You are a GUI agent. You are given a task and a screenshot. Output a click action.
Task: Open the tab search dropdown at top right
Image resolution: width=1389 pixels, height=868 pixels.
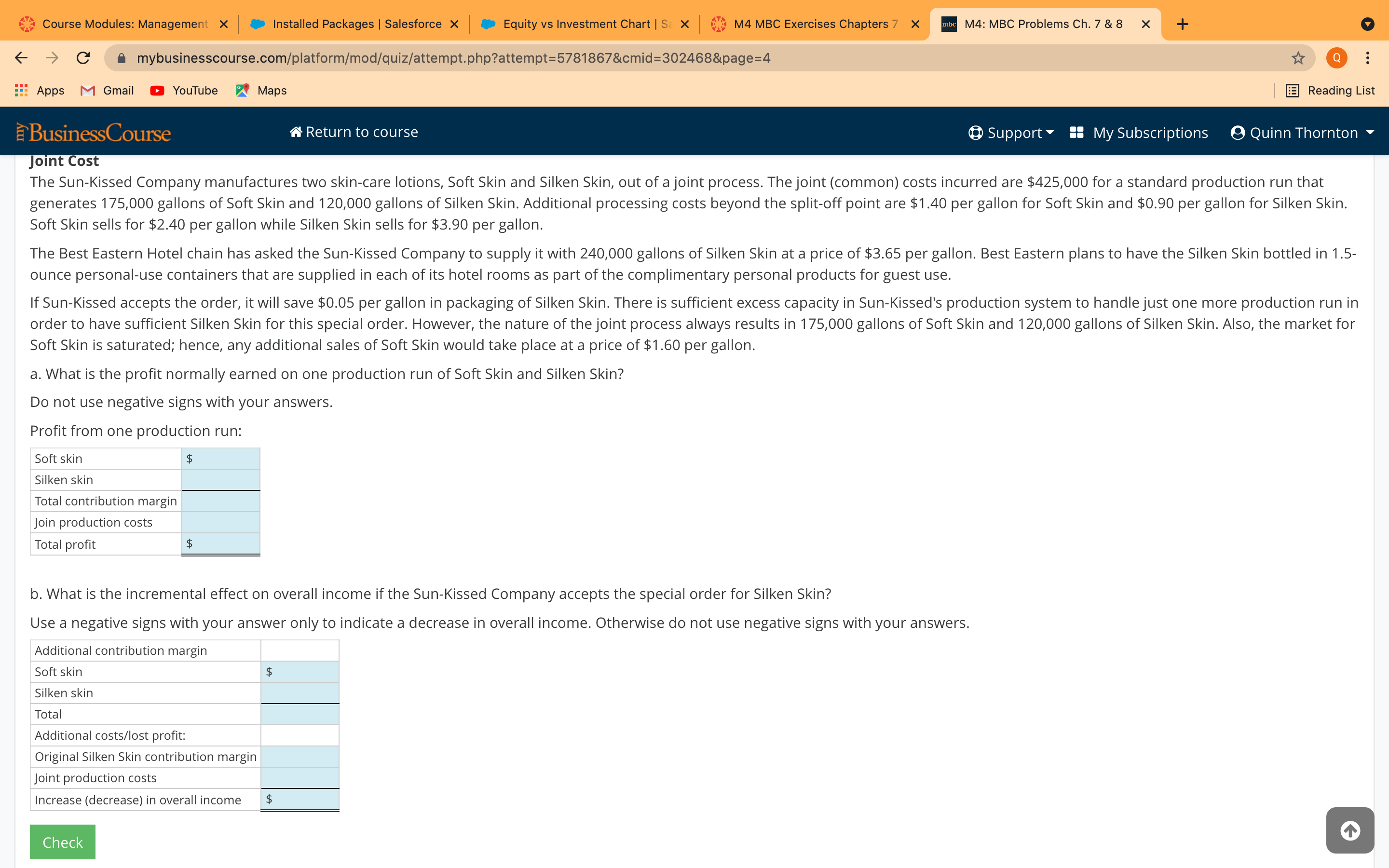pos(1368,24)
